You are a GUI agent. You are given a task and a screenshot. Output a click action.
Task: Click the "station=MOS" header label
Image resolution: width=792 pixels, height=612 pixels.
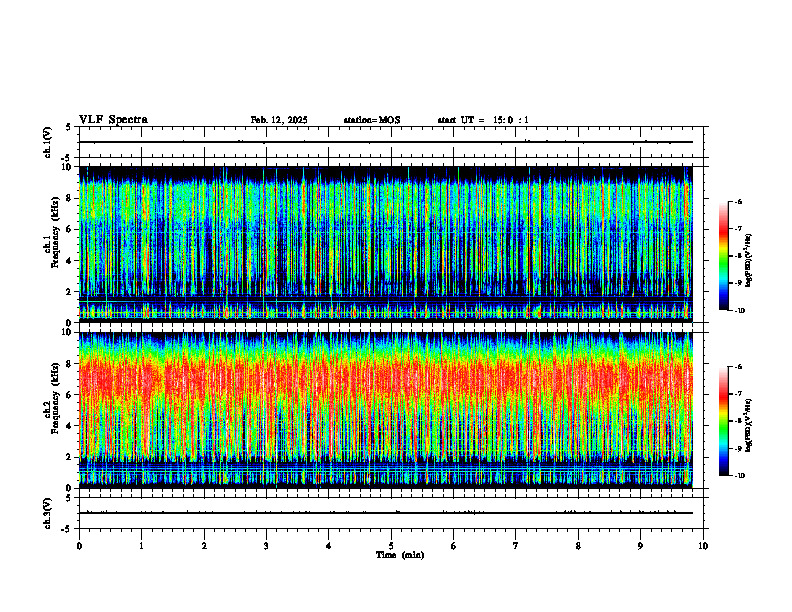pyautogui.click(x=372, y=120)
